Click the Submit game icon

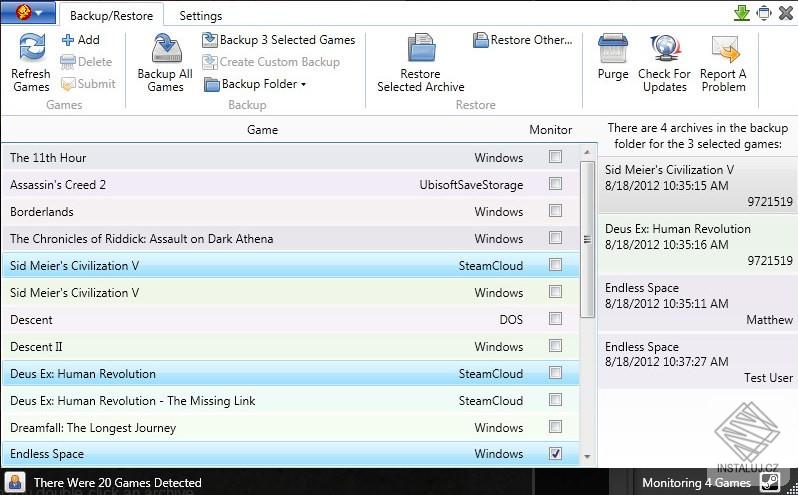click(68, 84)
